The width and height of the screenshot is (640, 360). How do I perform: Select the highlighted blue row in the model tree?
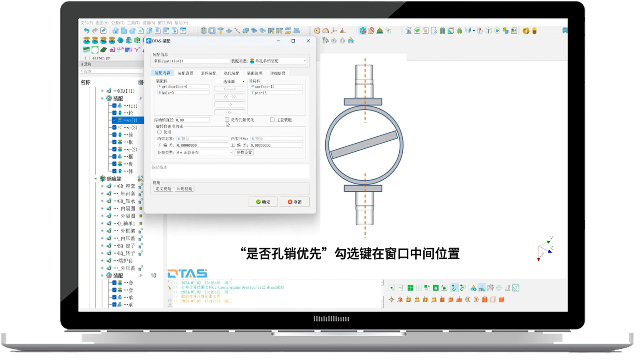(x=127, y=120)
